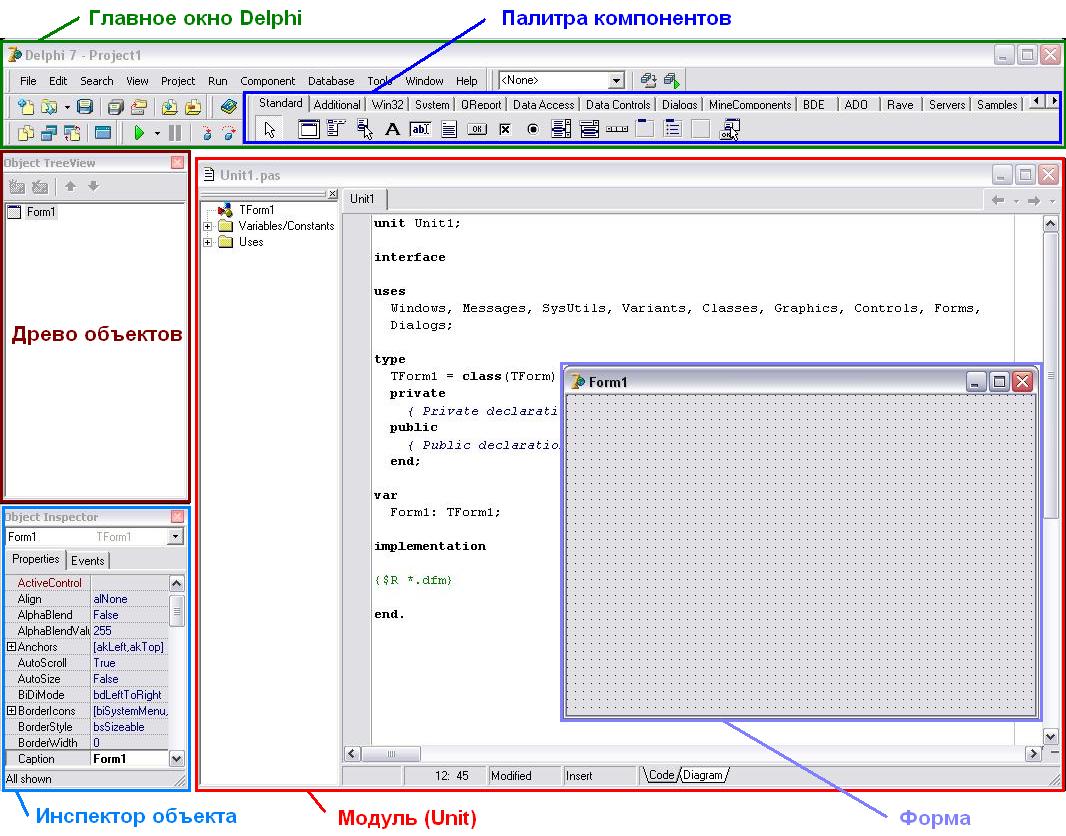The width and height of the screenshot is (1066, 836).
Task: Switch to Diagram tab in editor
Action: [x=703, y=776]
